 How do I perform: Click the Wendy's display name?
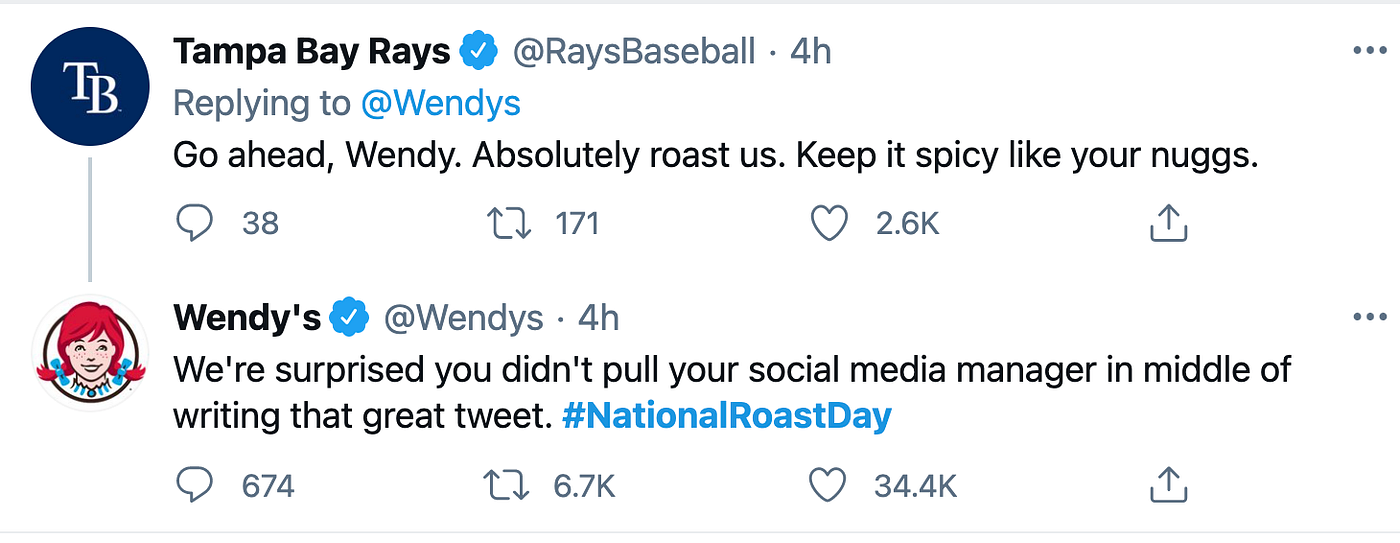(247, 318)
